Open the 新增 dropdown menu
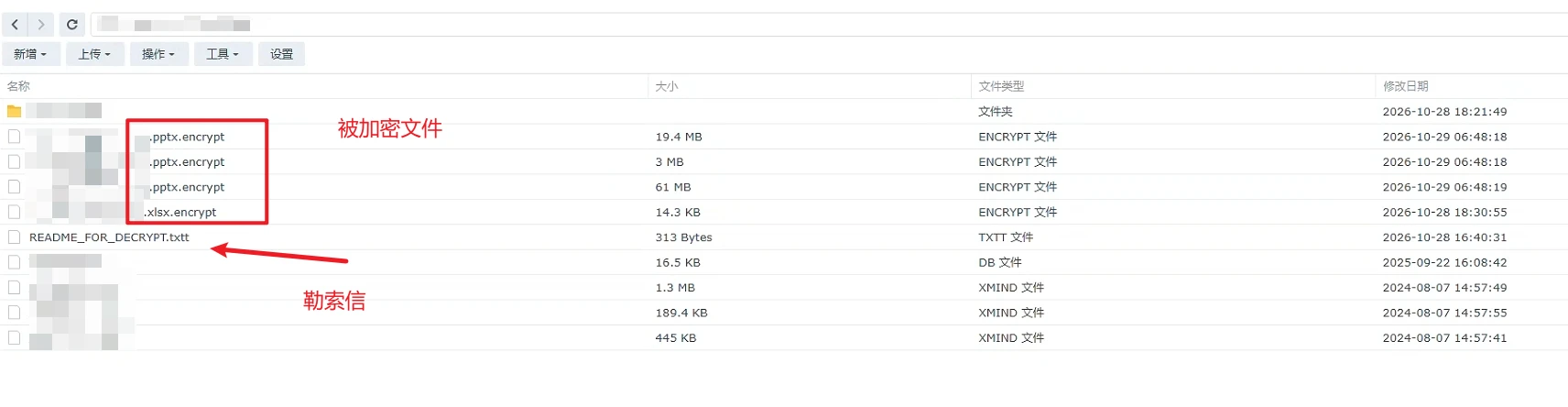This screenshot has width=1568, height=407. pyautogui.click(x=30, y=54)
